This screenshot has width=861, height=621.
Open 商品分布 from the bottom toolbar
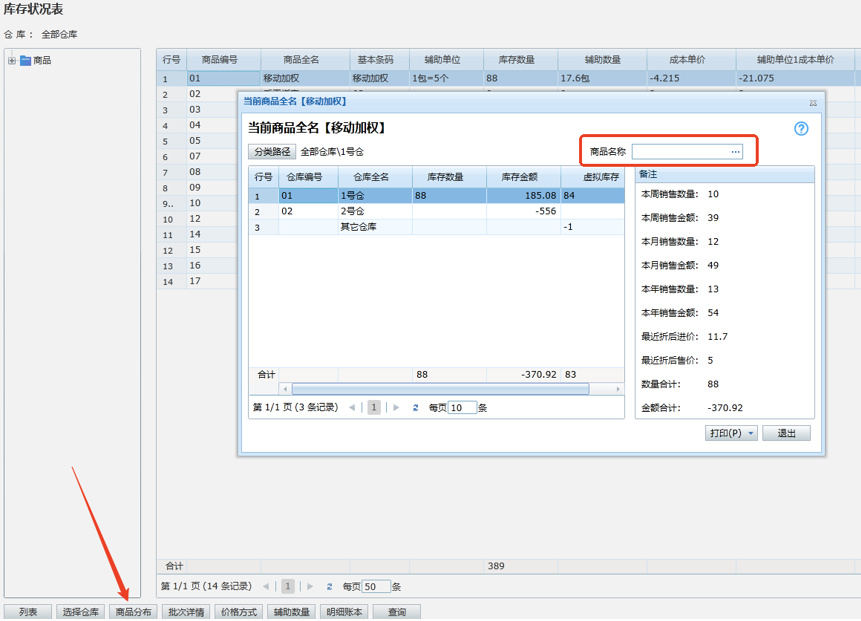point(133,612)
